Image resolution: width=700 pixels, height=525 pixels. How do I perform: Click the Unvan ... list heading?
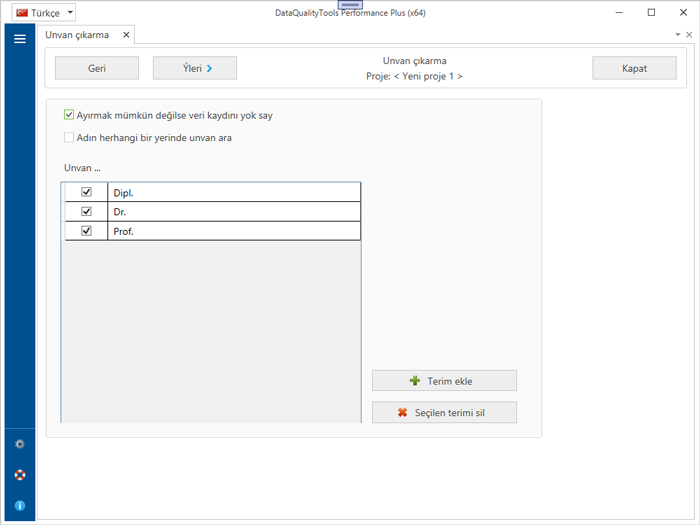pos(82,168)
